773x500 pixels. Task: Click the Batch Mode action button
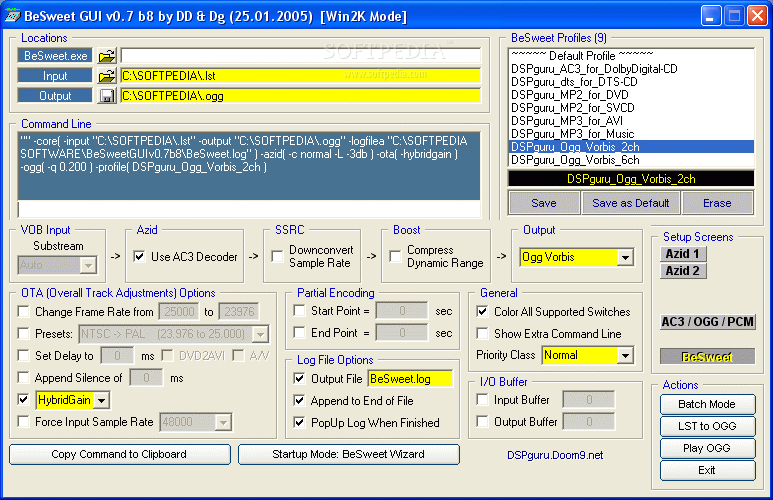click(707, 404)
